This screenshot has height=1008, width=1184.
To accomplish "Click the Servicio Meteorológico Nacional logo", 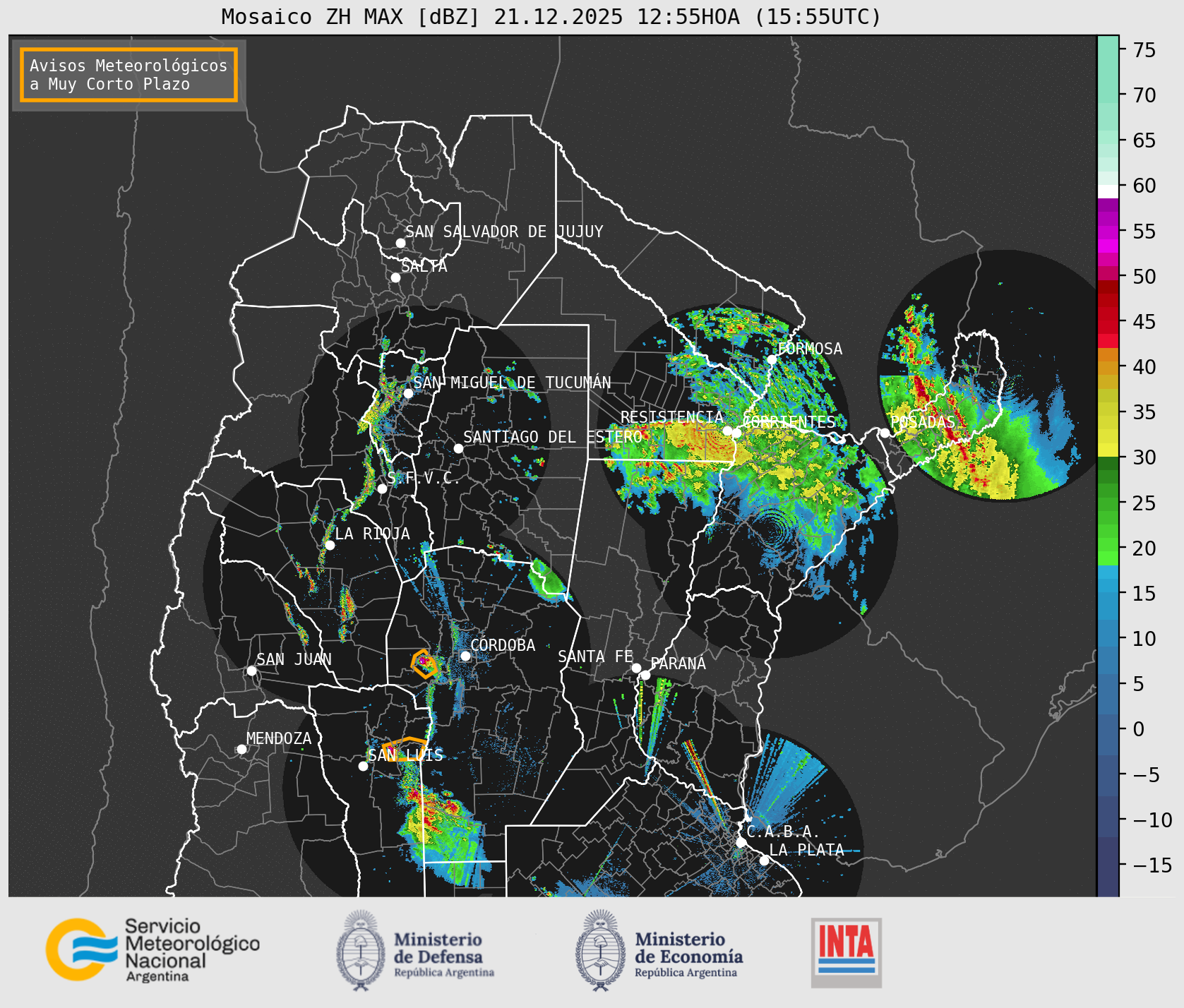I will [153, 949].
